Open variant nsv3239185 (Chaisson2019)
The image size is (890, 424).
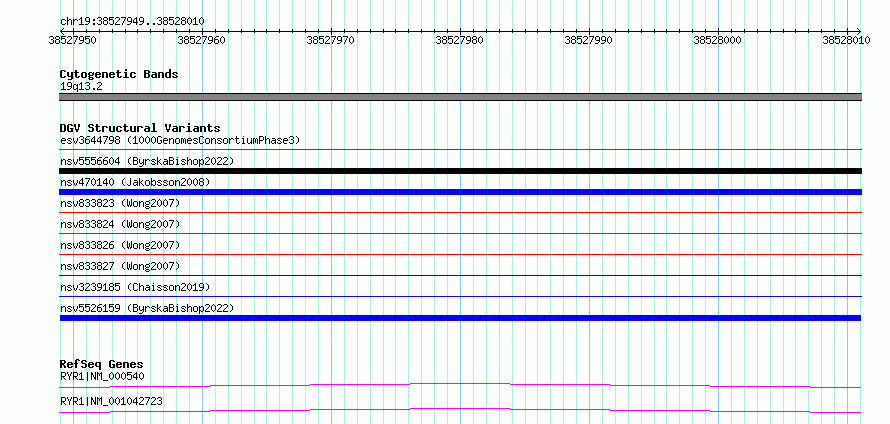click(135, 287)
